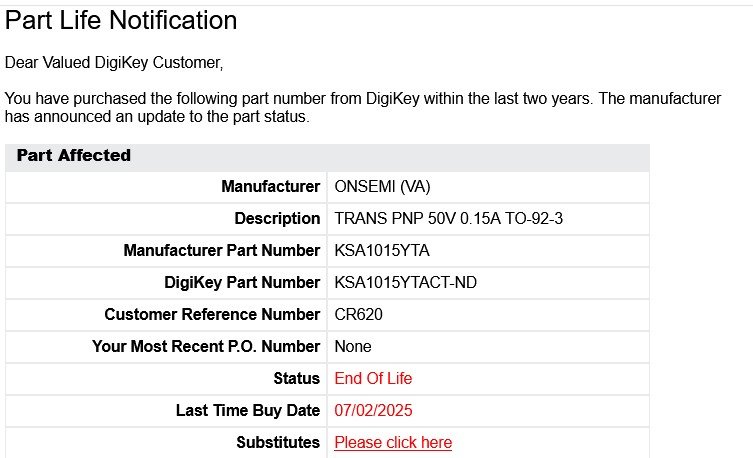Open the Substitutes 'Please click here' link
Image resolution: width=753 pixels, height=458 pixels.
[393, 442]
